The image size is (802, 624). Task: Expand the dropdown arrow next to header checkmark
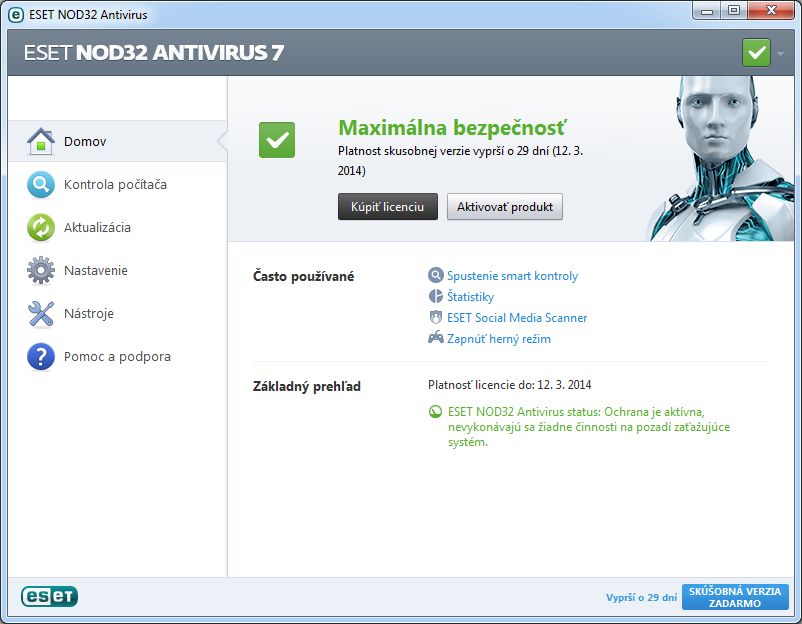[x=780, y=53]
